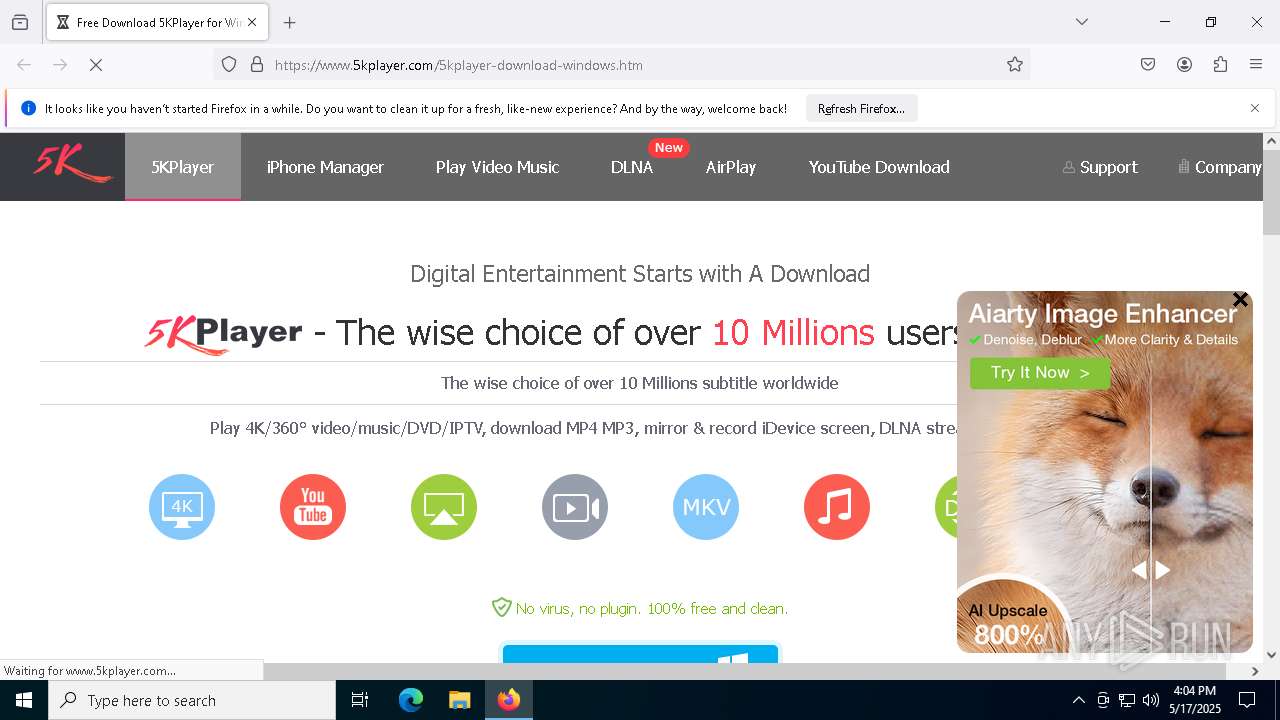Open Firefox account icon

click(x=1184, y=65)
